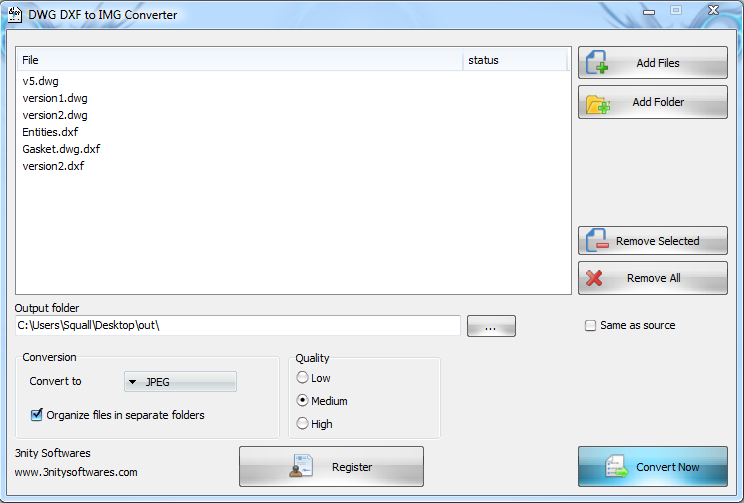The width and height of the screenshot is (744, 503).
Task: Hit the Remove All button text
Action: (x=653, y=278)
